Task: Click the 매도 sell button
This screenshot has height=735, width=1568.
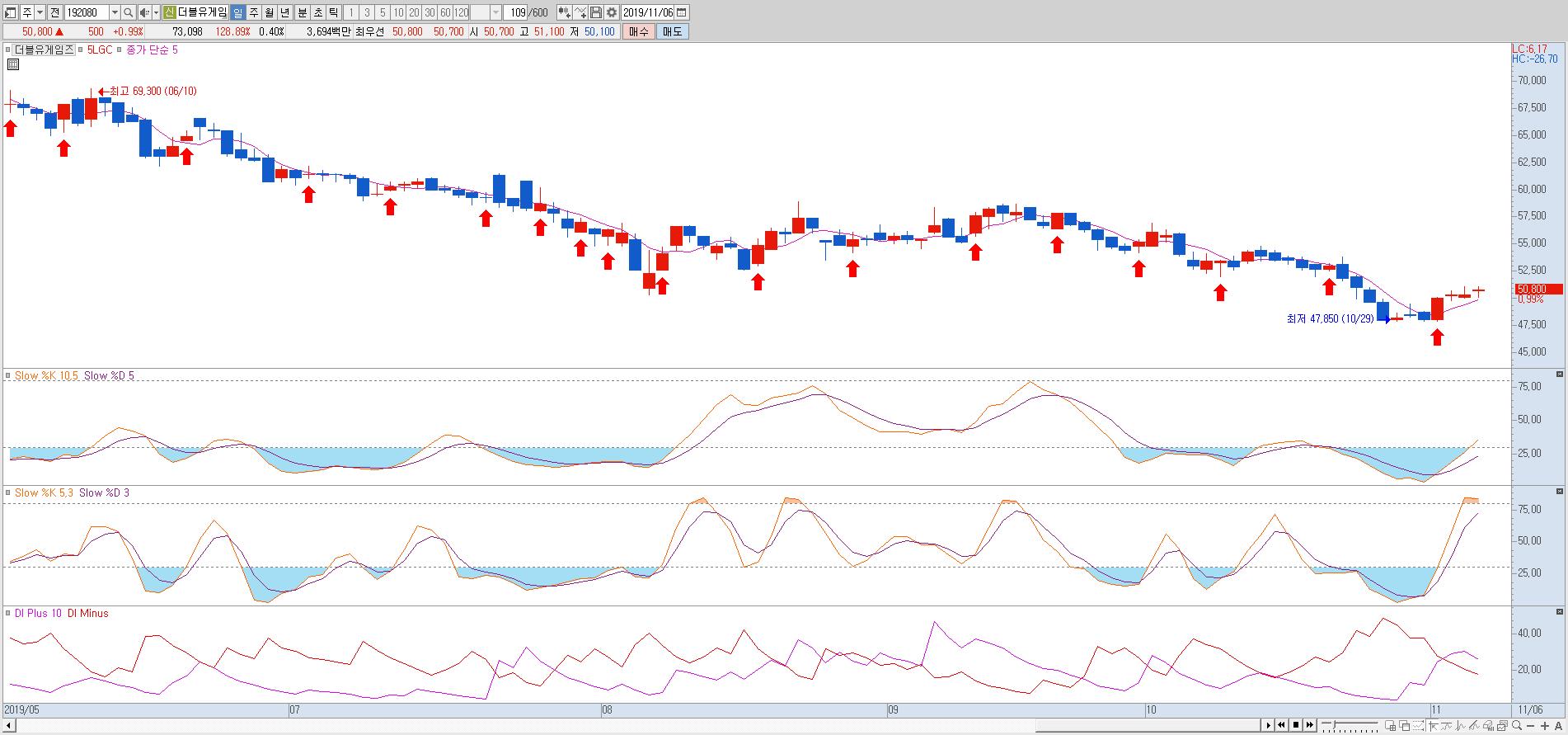Action: tap(673, 31)
